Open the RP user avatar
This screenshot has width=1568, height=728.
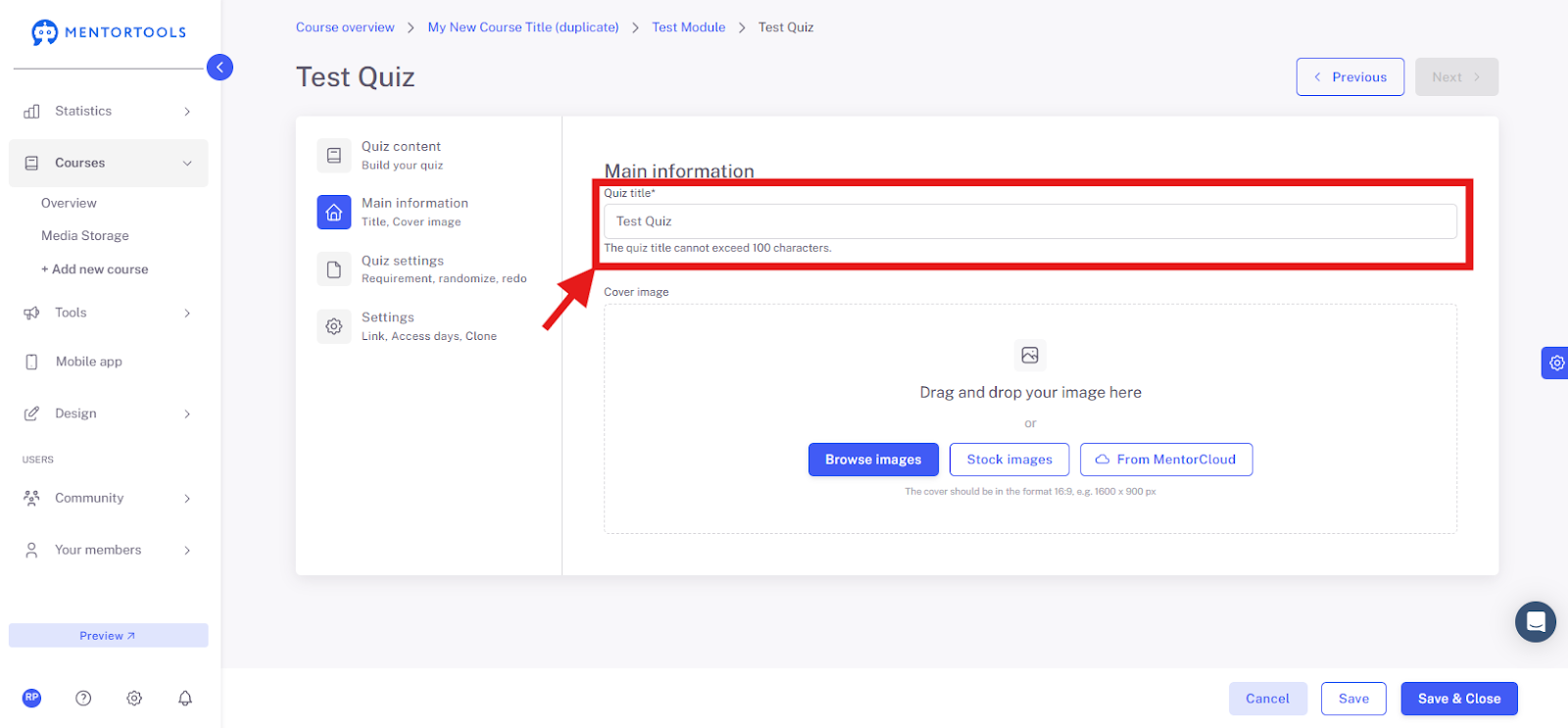coord(32,698)
